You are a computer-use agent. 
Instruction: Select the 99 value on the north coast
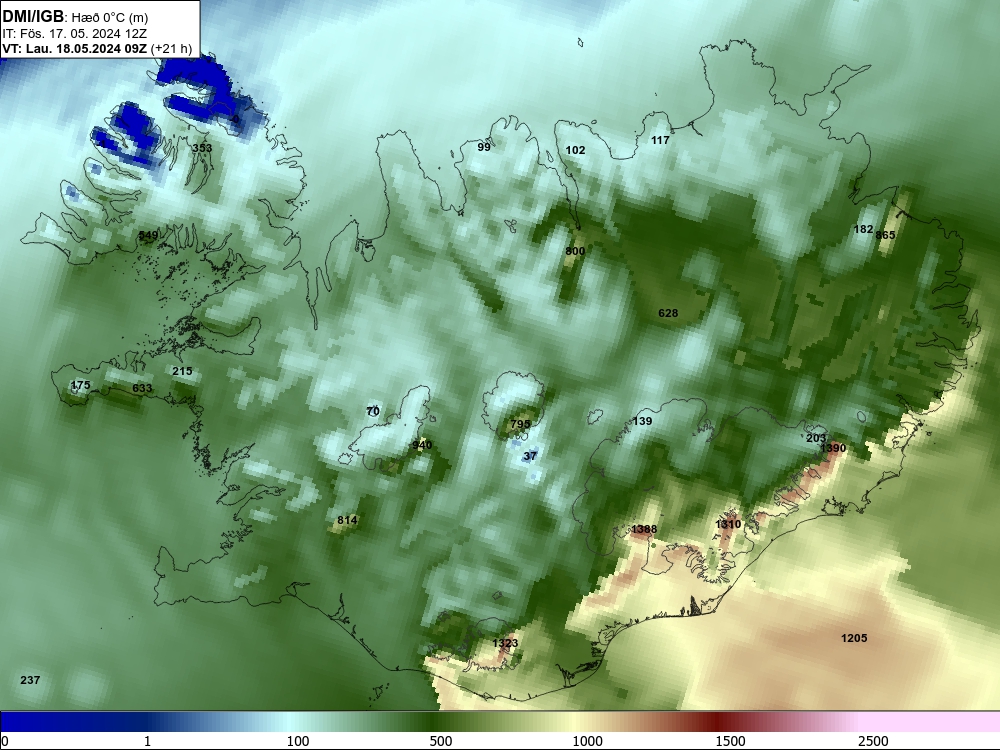(484, 147)
